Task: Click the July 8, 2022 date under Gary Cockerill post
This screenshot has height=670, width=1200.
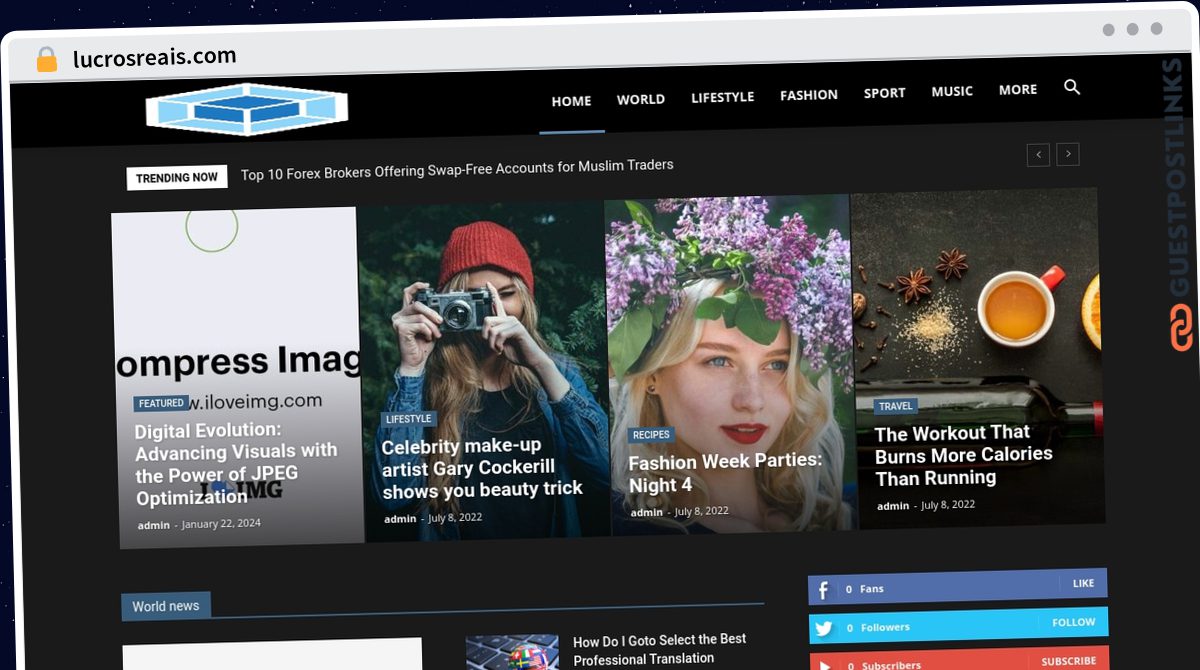Action: click(x=455, y=517)
